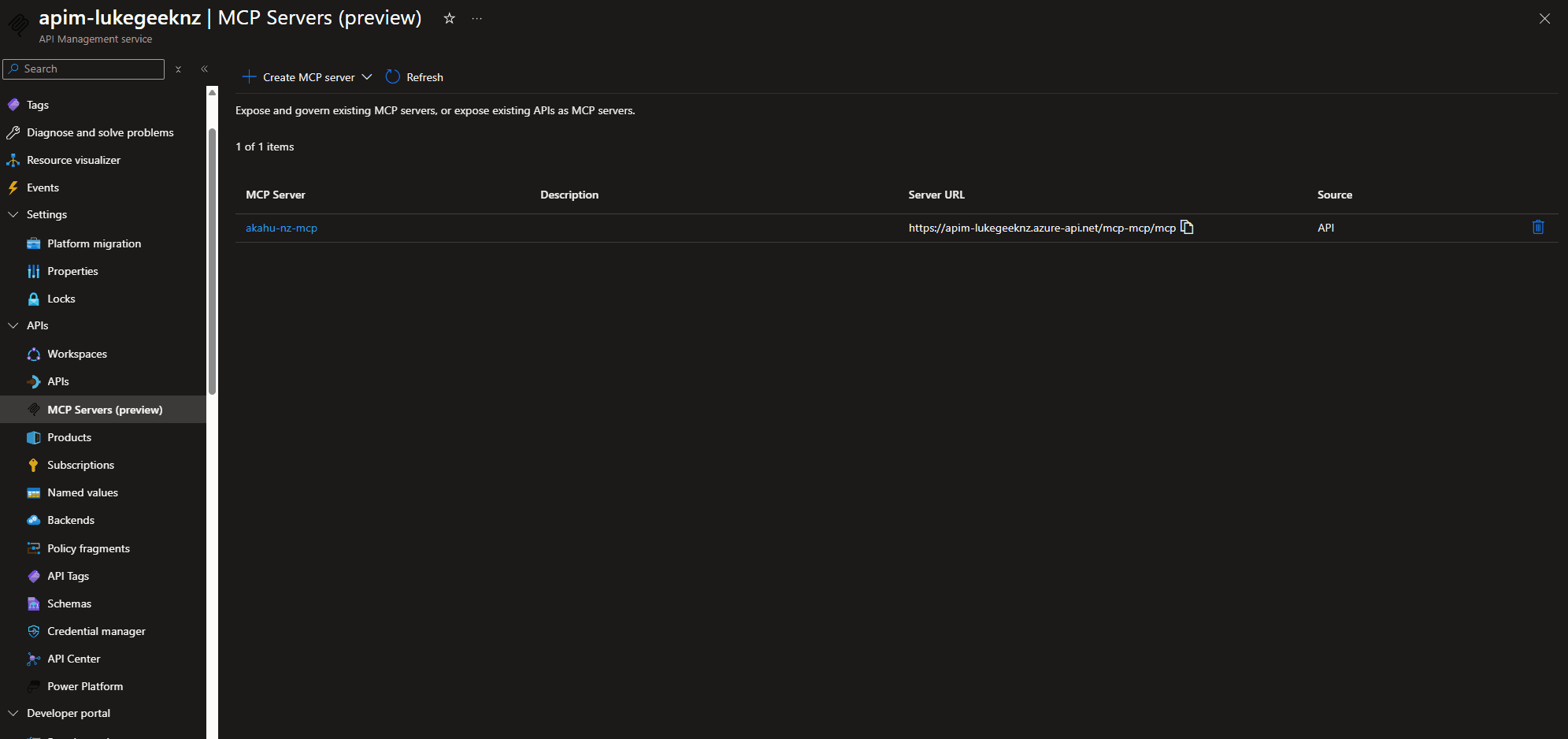Open the Policy fragments icon

coord(34,548)
